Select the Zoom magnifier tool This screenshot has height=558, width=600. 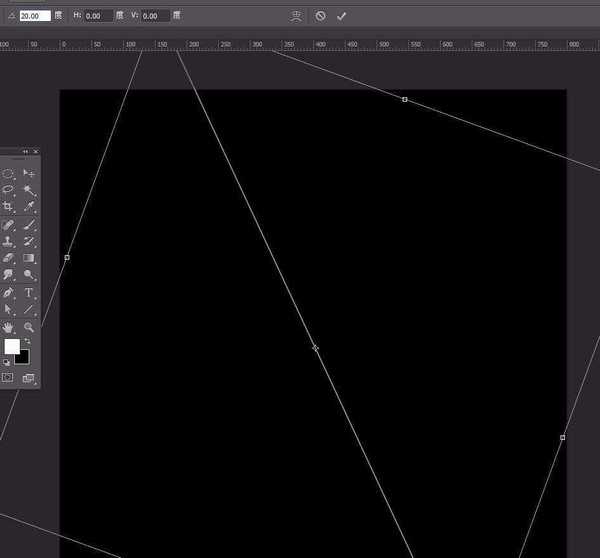point(29,327)
